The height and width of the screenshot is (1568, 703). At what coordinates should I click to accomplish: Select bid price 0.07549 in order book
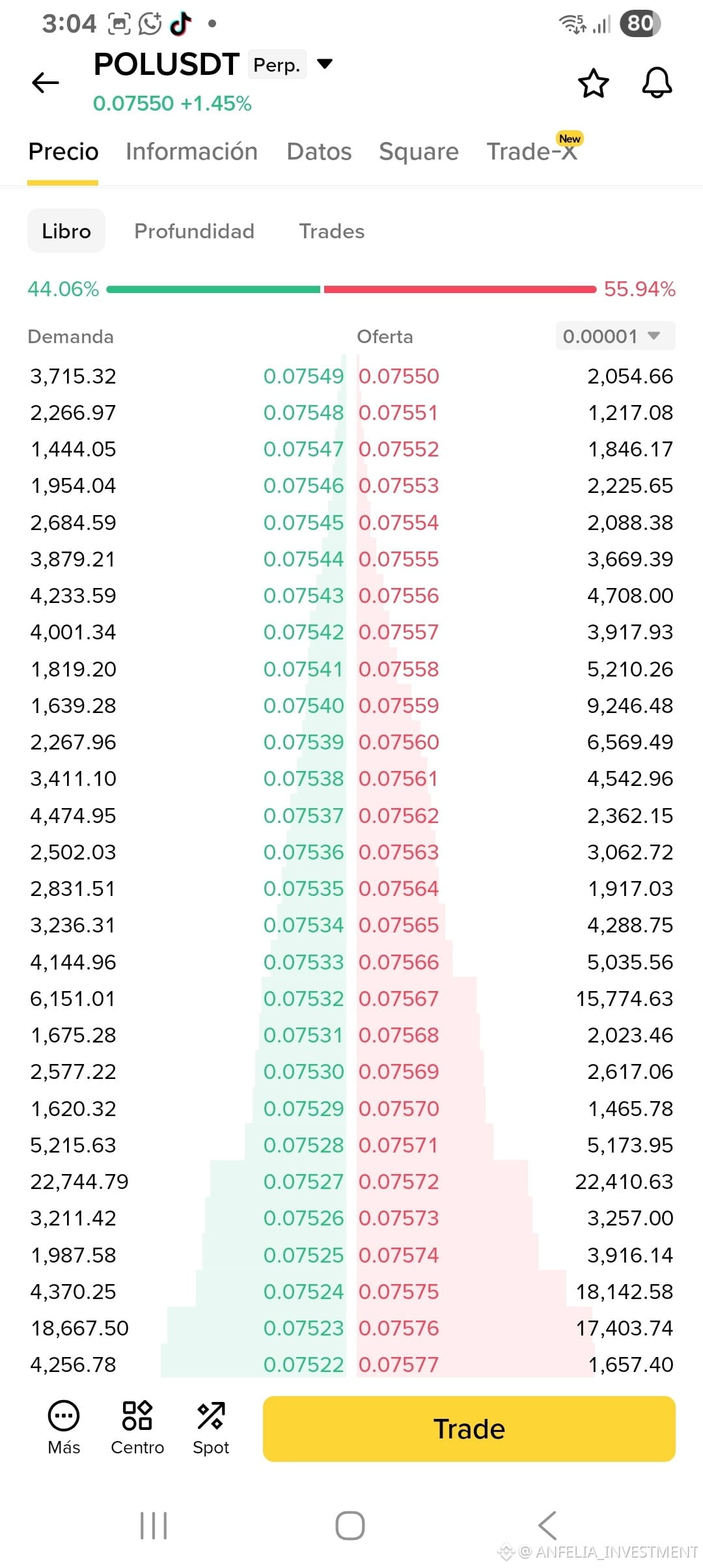point(303,376)
